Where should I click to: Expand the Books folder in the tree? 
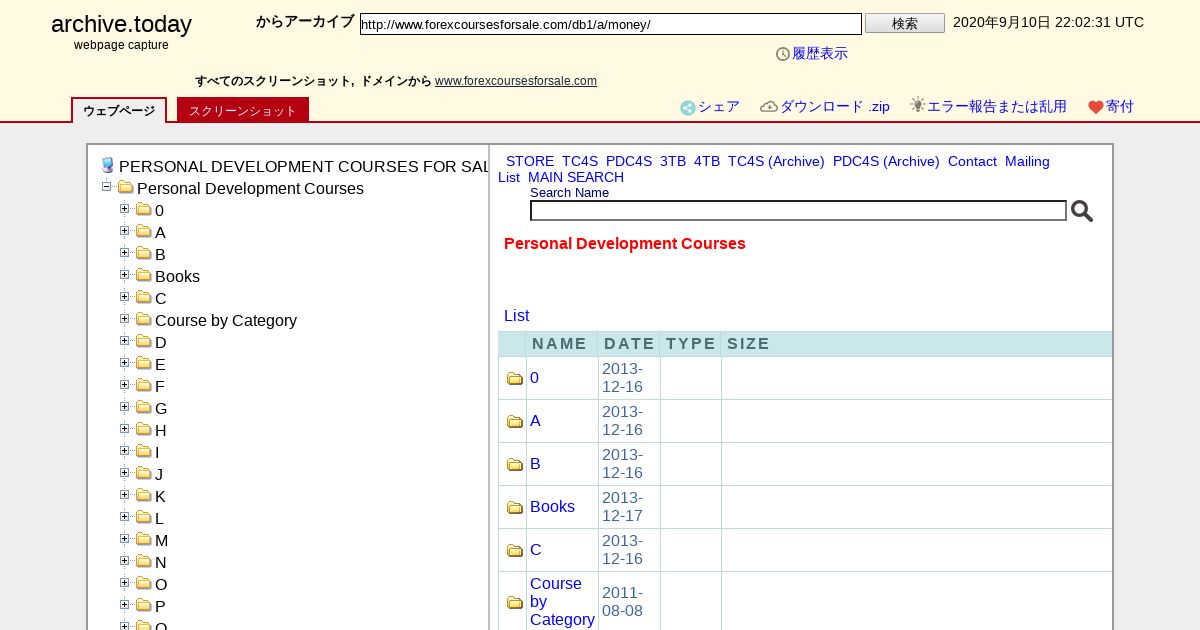[x=125, y=275]
